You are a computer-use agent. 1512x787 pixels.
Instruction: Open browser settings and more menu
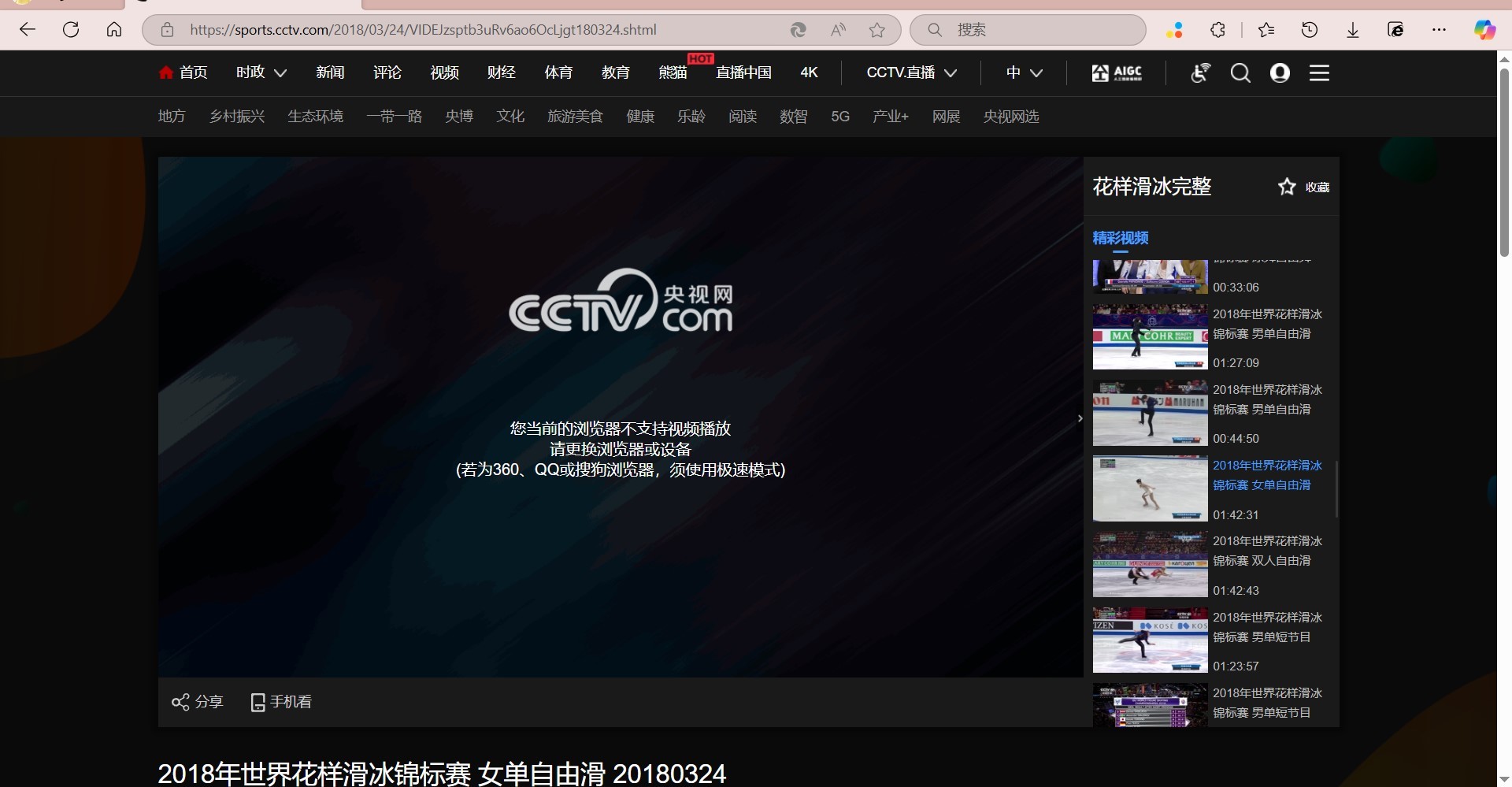[1440, 30]
